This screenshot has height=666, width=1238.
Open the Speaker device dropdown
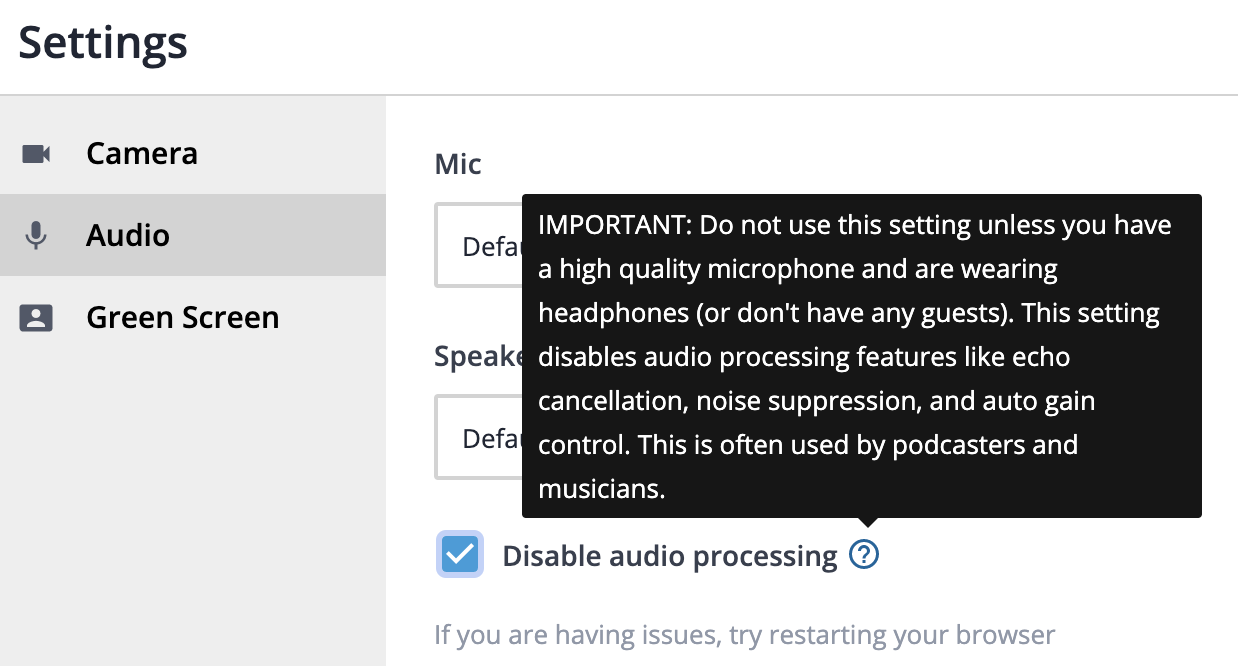[478, 437]
